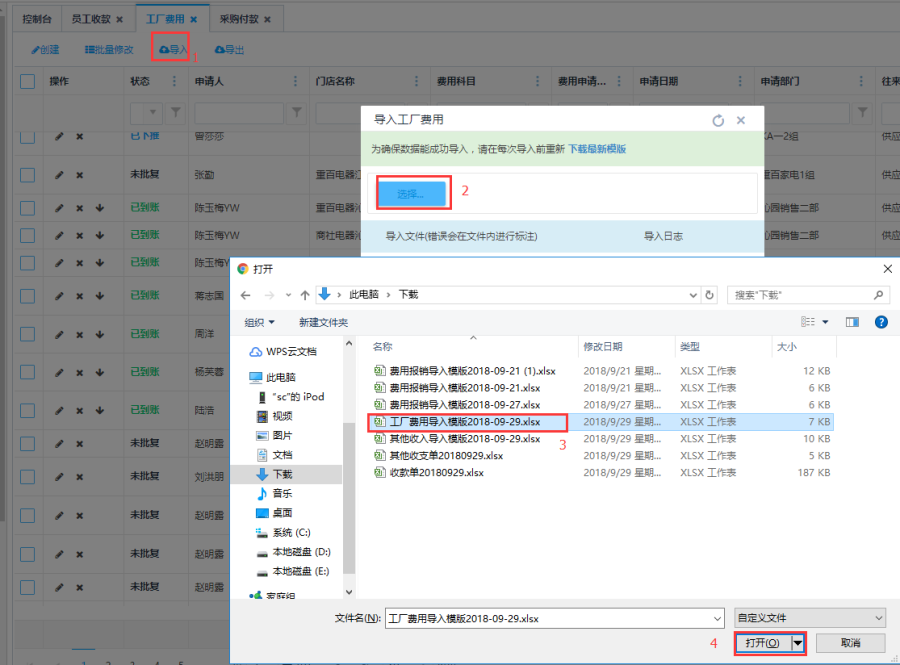Click the 导入 (Import) toolbar icon
900x665 pixels.
(172, 49)
